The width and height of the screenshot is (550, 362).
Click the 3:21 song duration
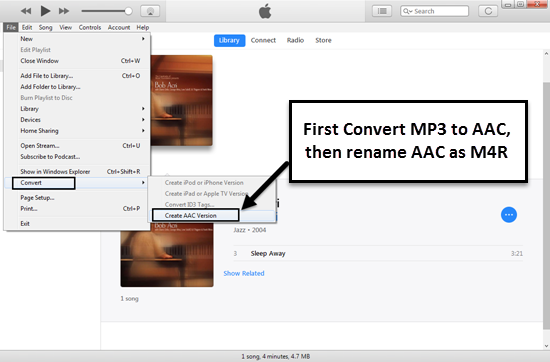517,253
